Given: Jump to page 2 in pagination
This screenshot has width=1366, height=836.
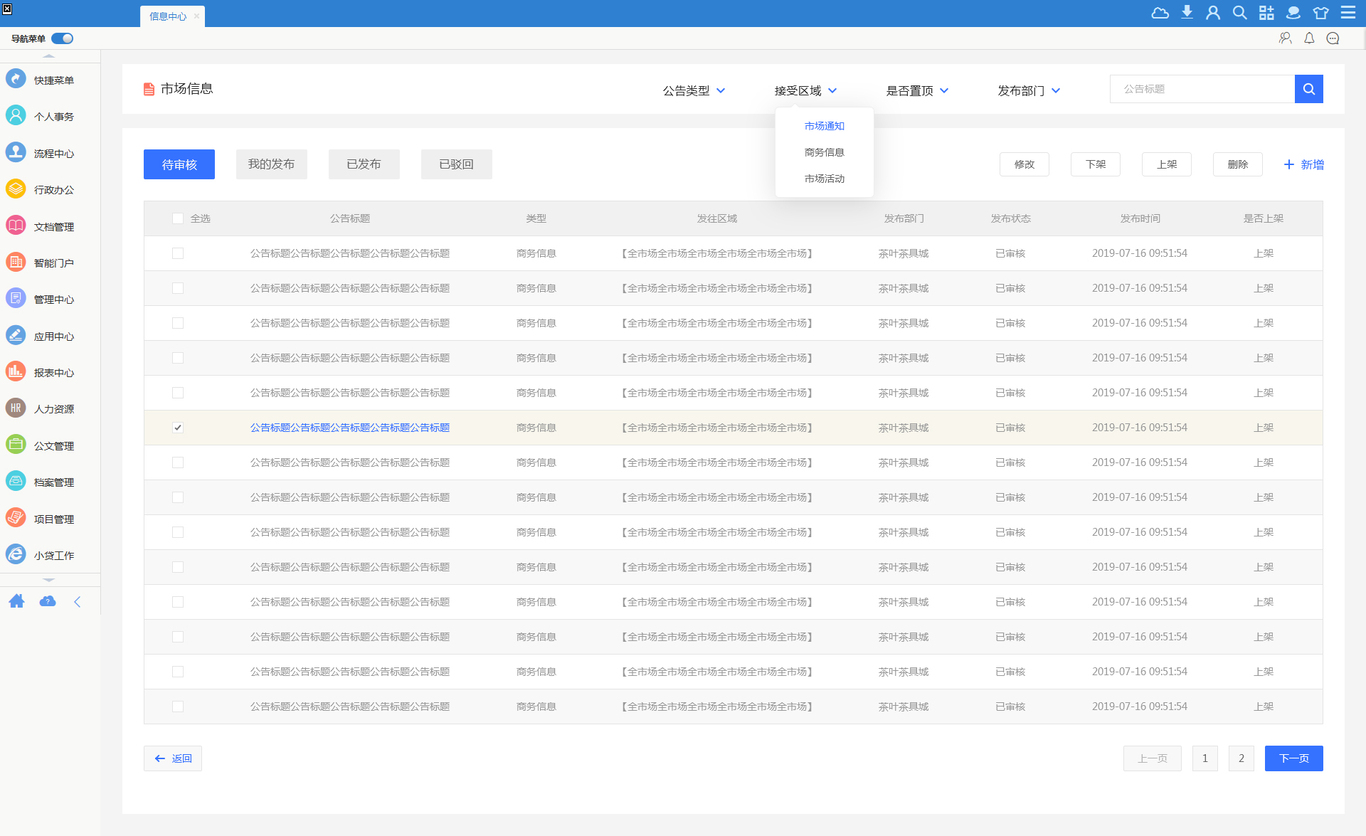Looking at the screenshot, I should pyautogui.click(x=1241, y=758).
